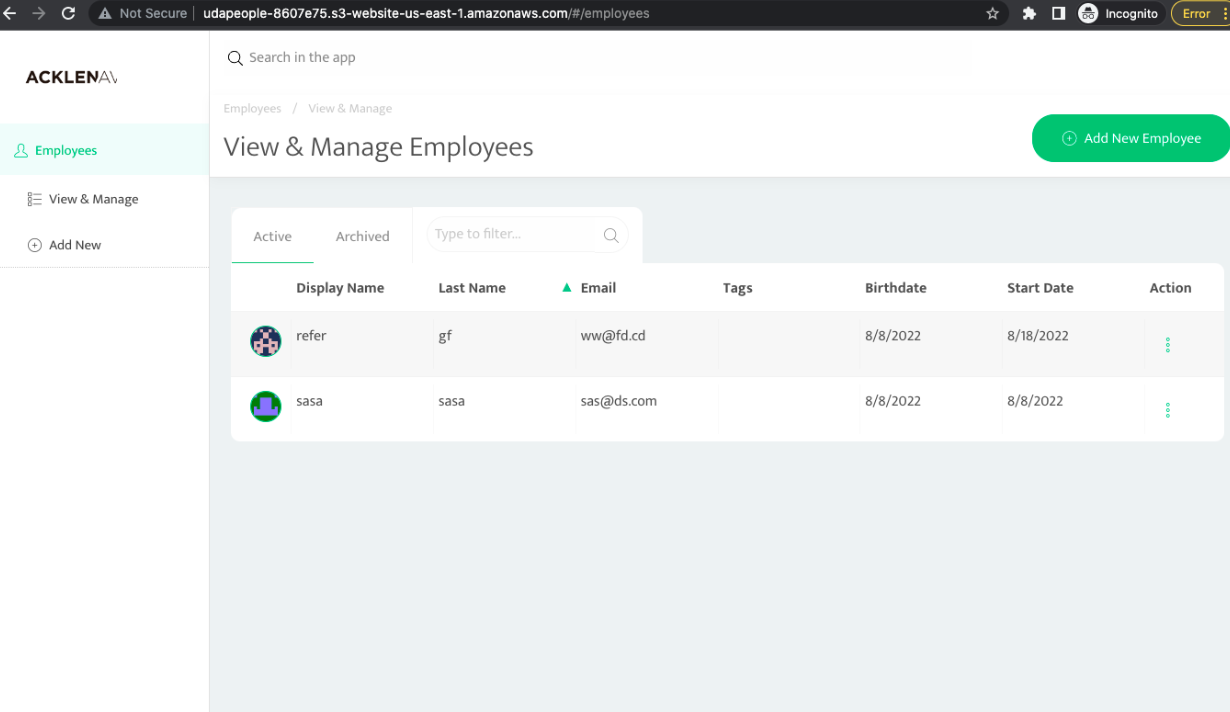
Task: Select Employees section in sidebar
Action: 66,151
